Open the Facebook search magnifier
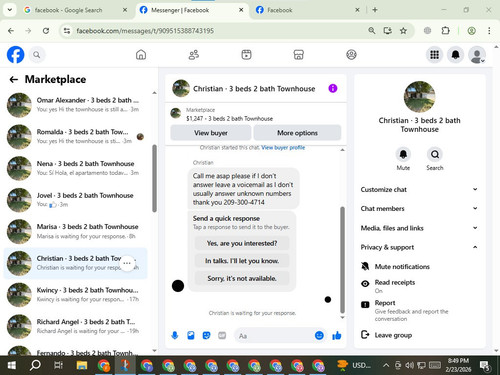 (37, 55)
